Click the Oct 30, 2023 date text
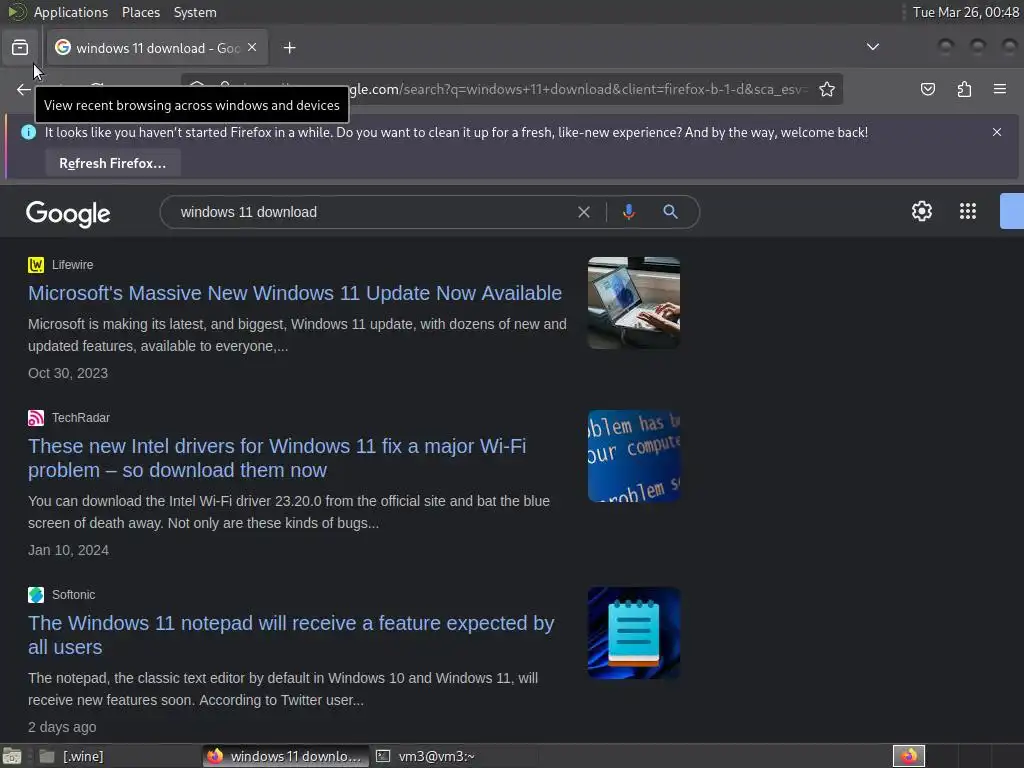Image resolution: width=1024 pixels, height=768 pixels. click(x=68, y=373)
